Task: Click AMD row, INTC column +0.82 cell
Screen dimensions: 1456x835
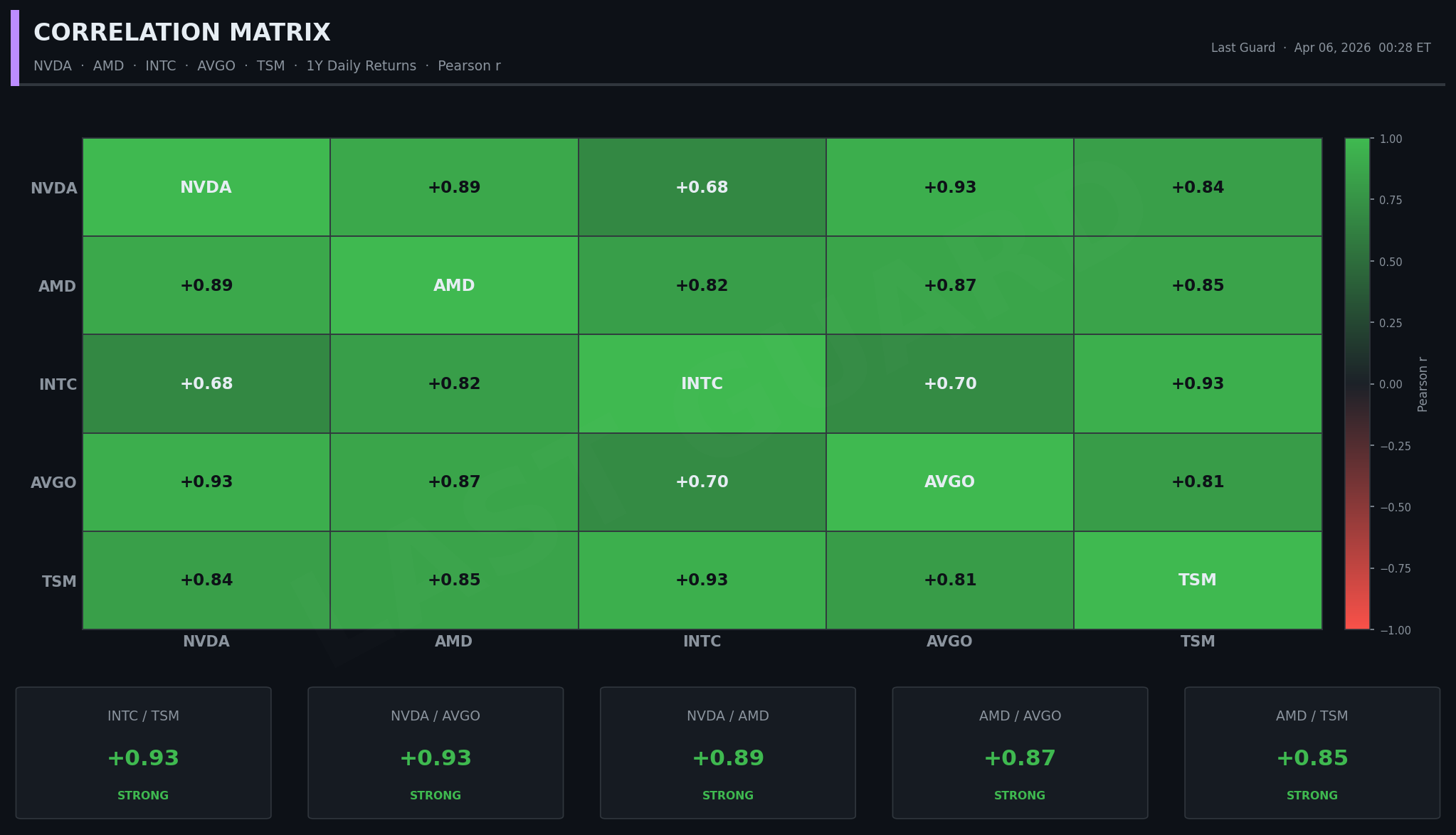Action: (x=702, y=285)
